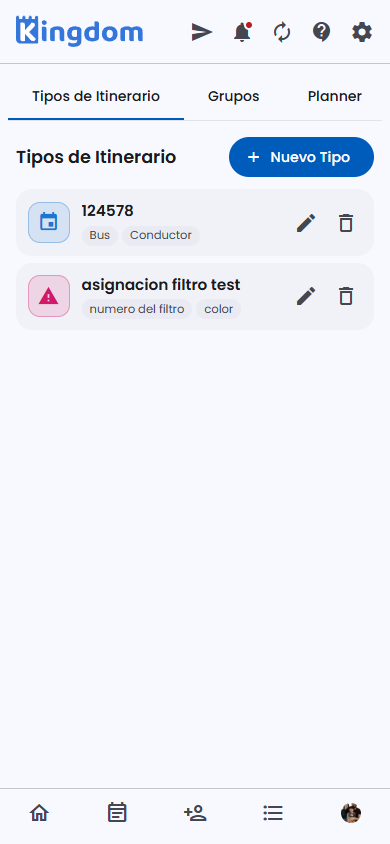Delete the 124578 itinerary type

pyautogui.click(x=346, y=223)
